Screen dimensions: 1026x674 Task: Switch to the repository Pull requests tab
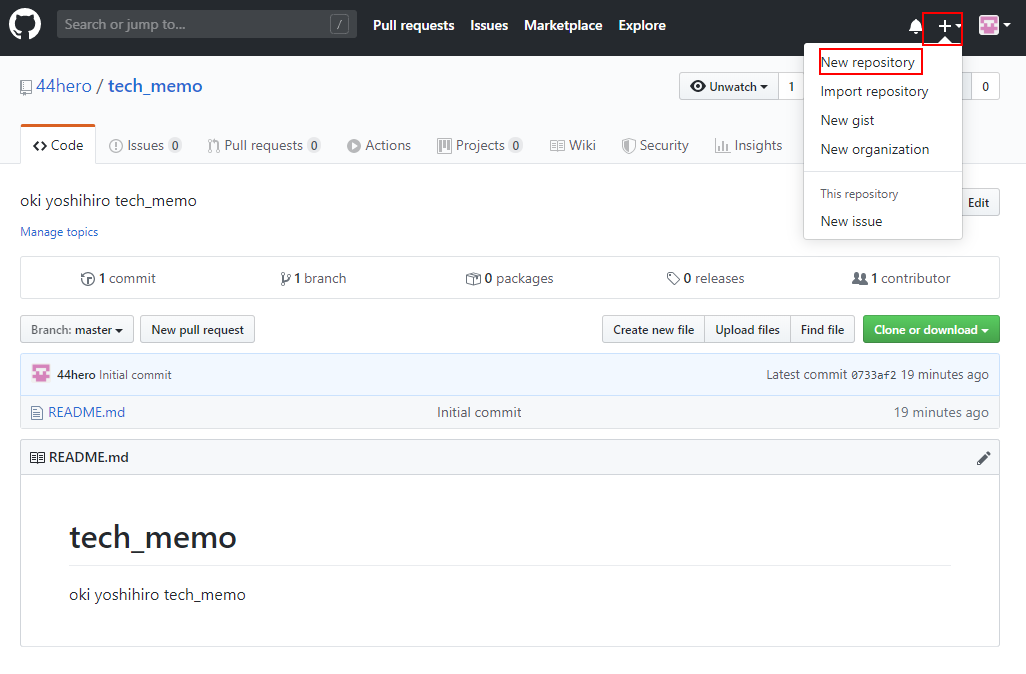click(264, 145)
